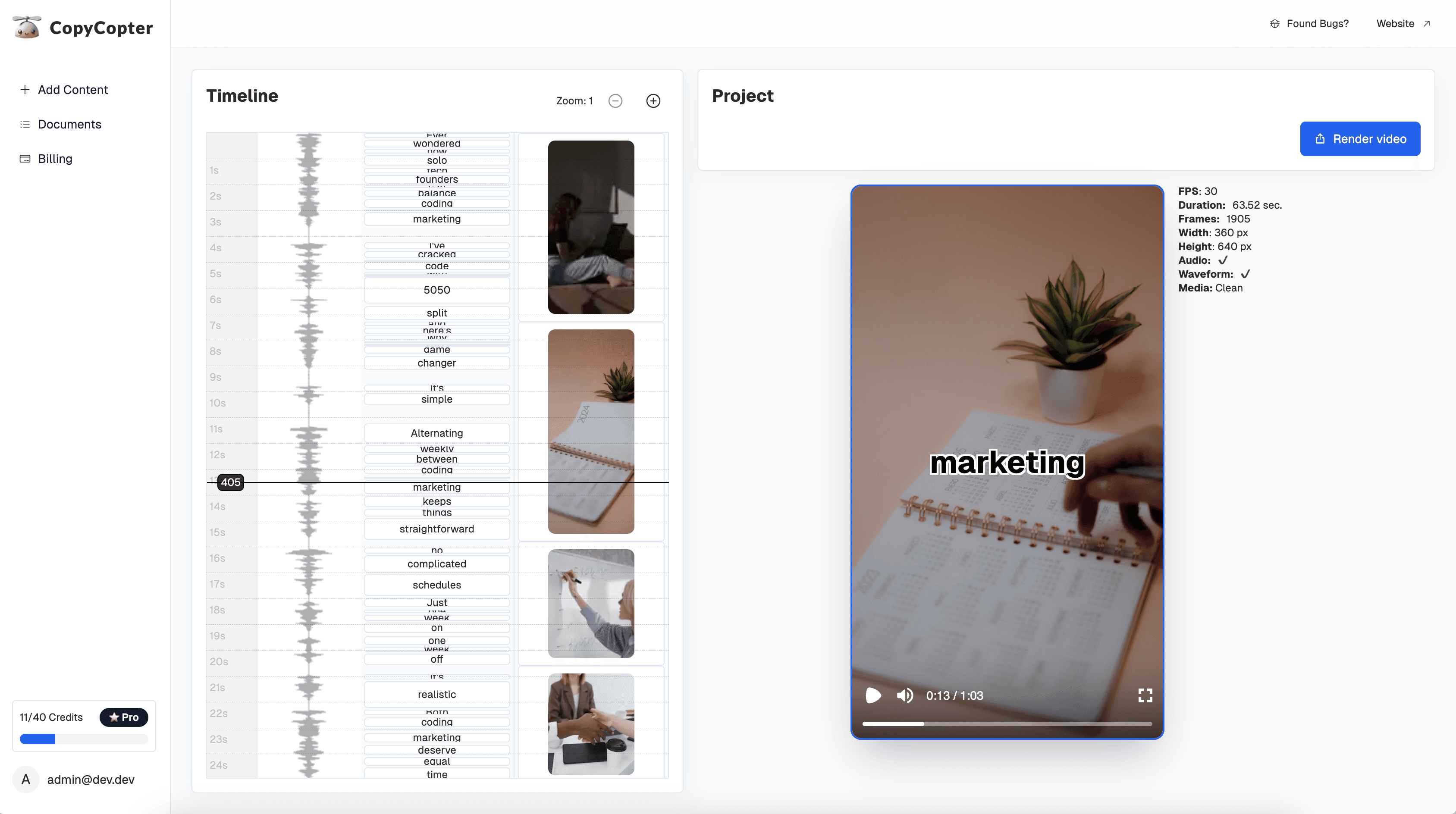Open the Billing section
This screenshot has width=1456, height=814.
pyautogui.click(x=55, y=159)
